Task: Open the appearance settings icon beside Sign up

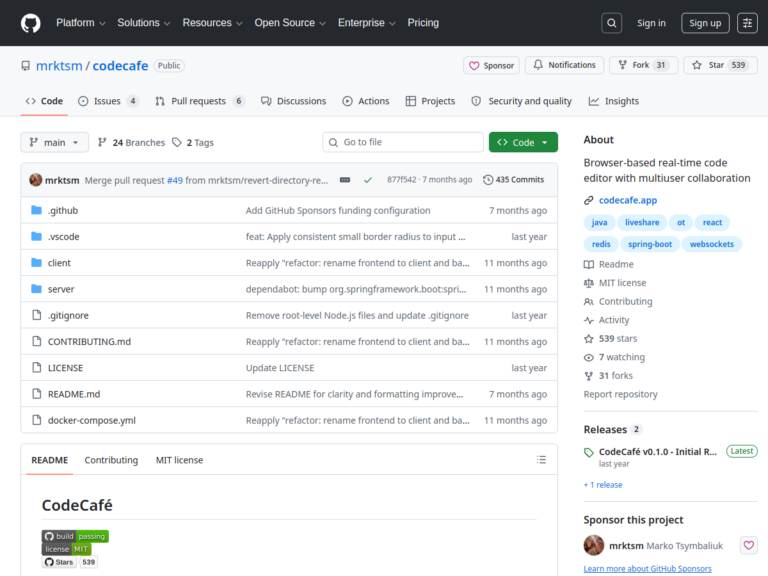Action: click(747, 23)
